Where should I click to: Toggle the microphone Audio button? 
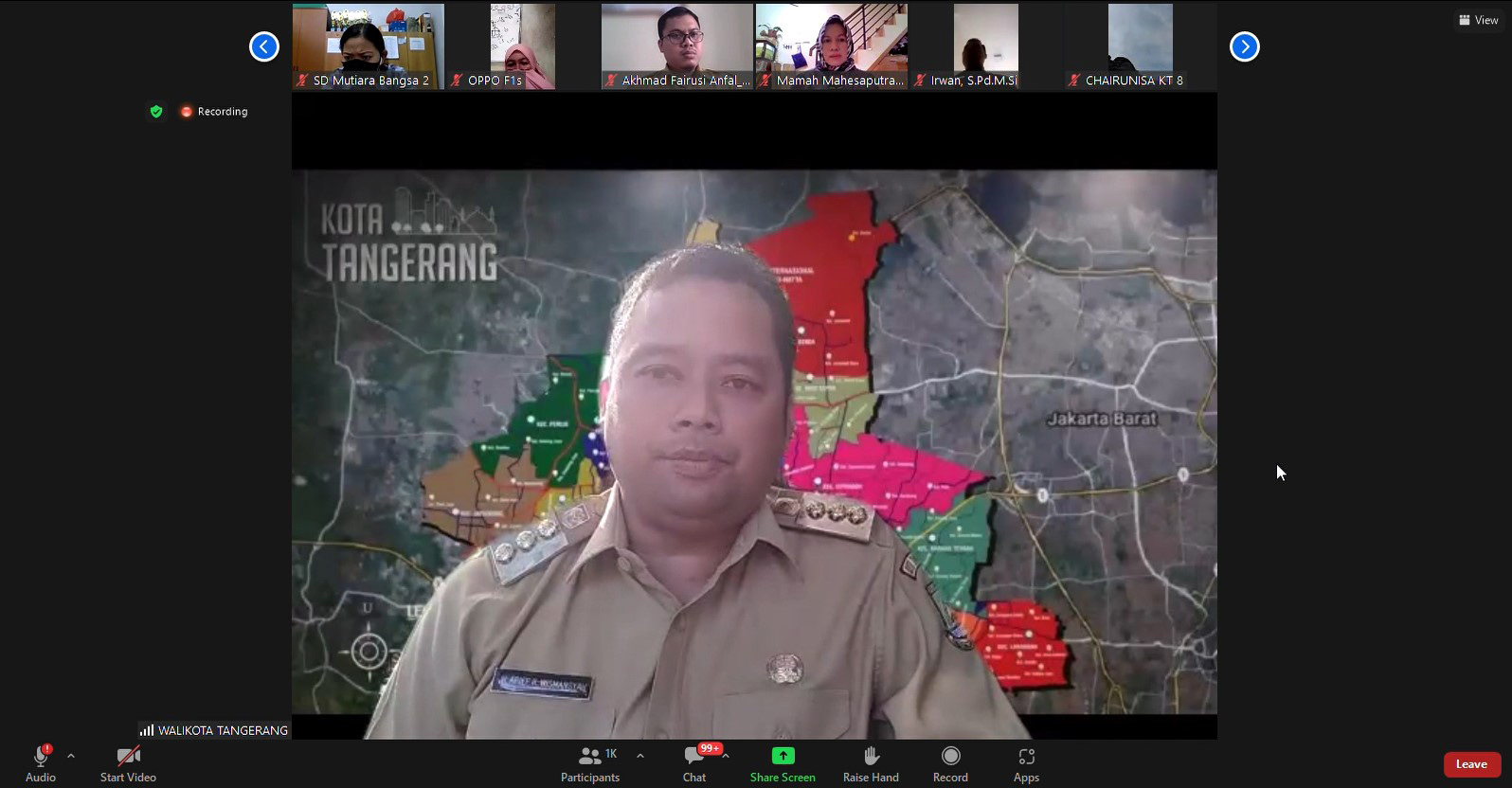tap(41, 764)
